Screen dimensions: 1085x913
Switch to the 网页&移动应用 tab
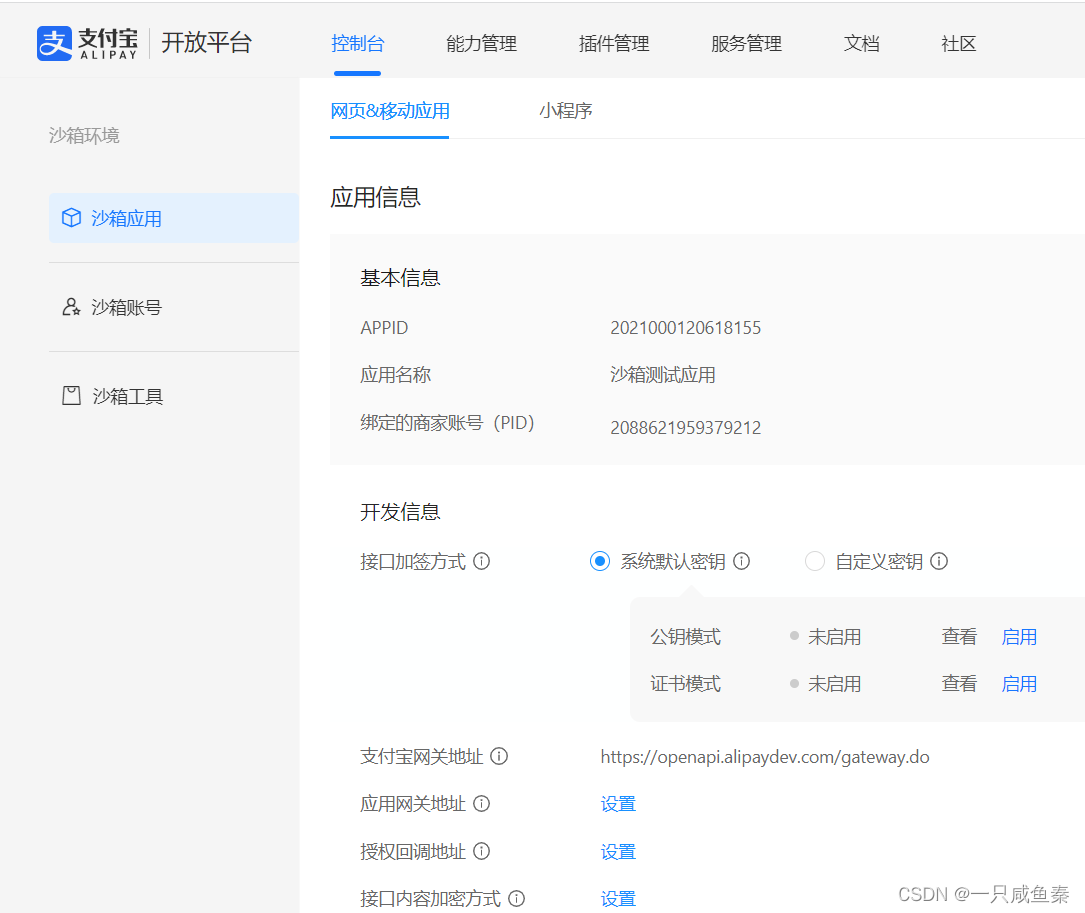[390, 111]
